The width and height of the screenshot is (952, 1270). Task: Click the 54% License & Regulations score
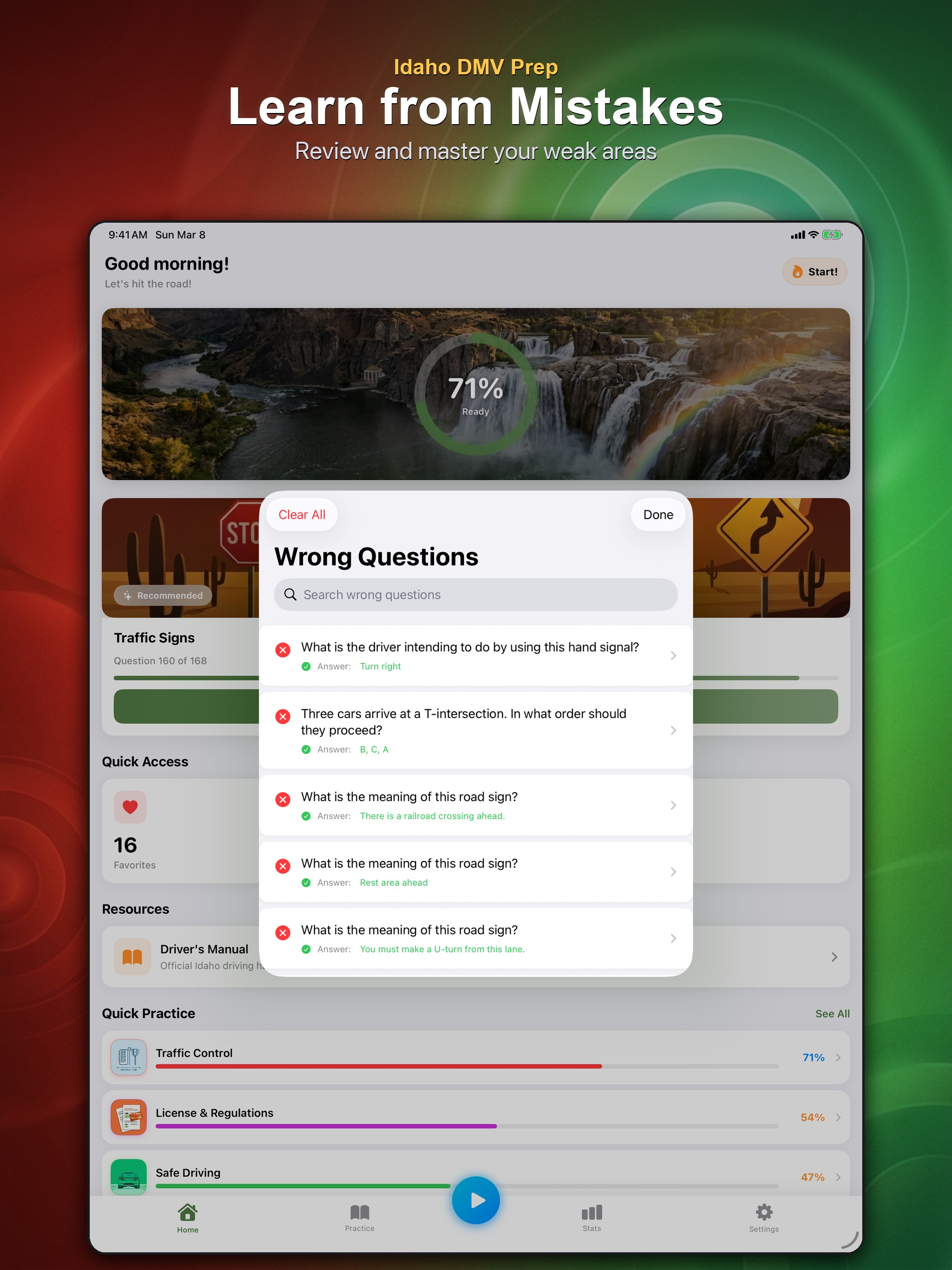point(813,1117)
